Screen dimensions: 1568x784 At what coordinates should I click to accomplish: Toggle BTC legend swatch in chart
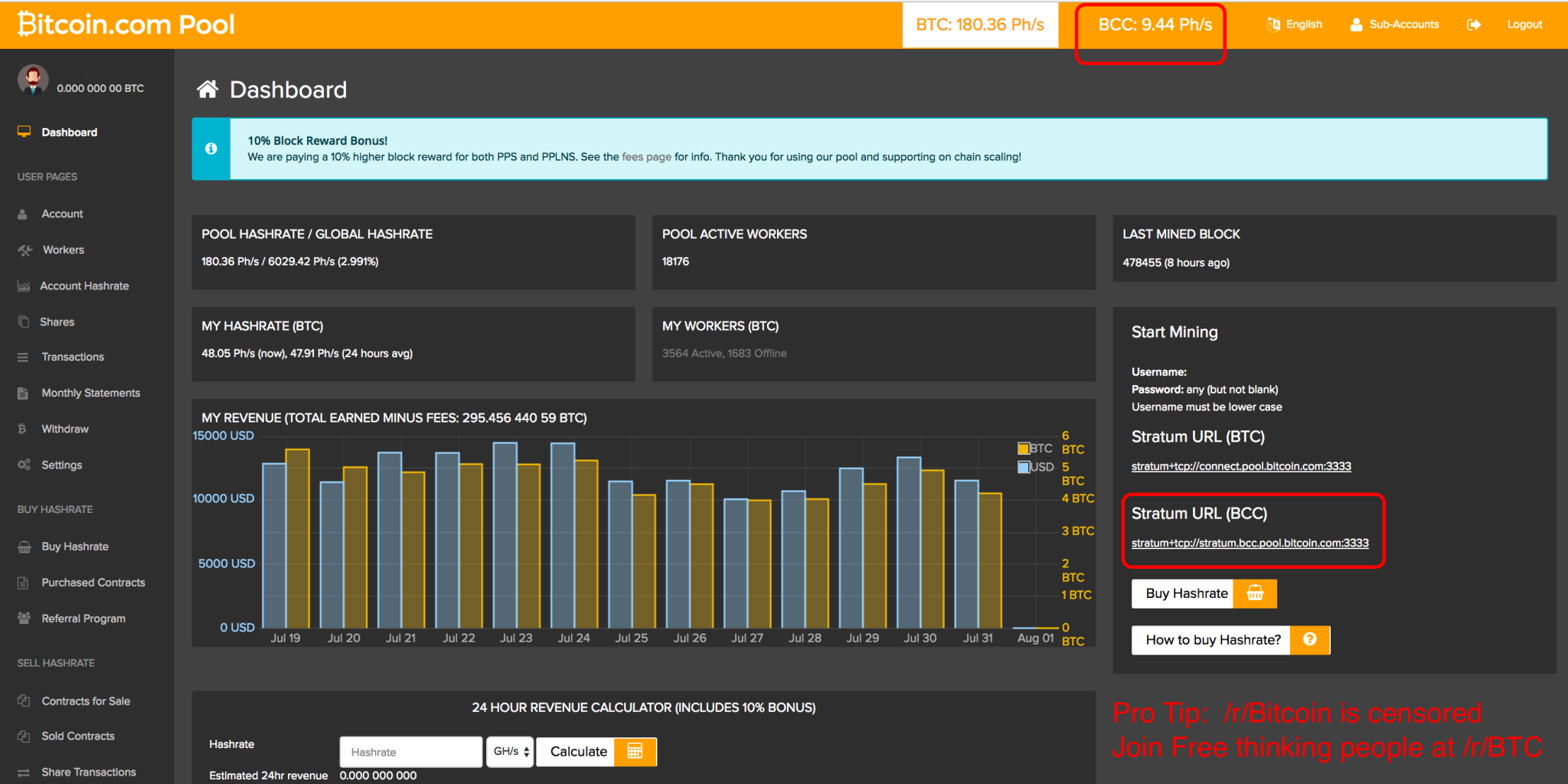point(1023,449)
